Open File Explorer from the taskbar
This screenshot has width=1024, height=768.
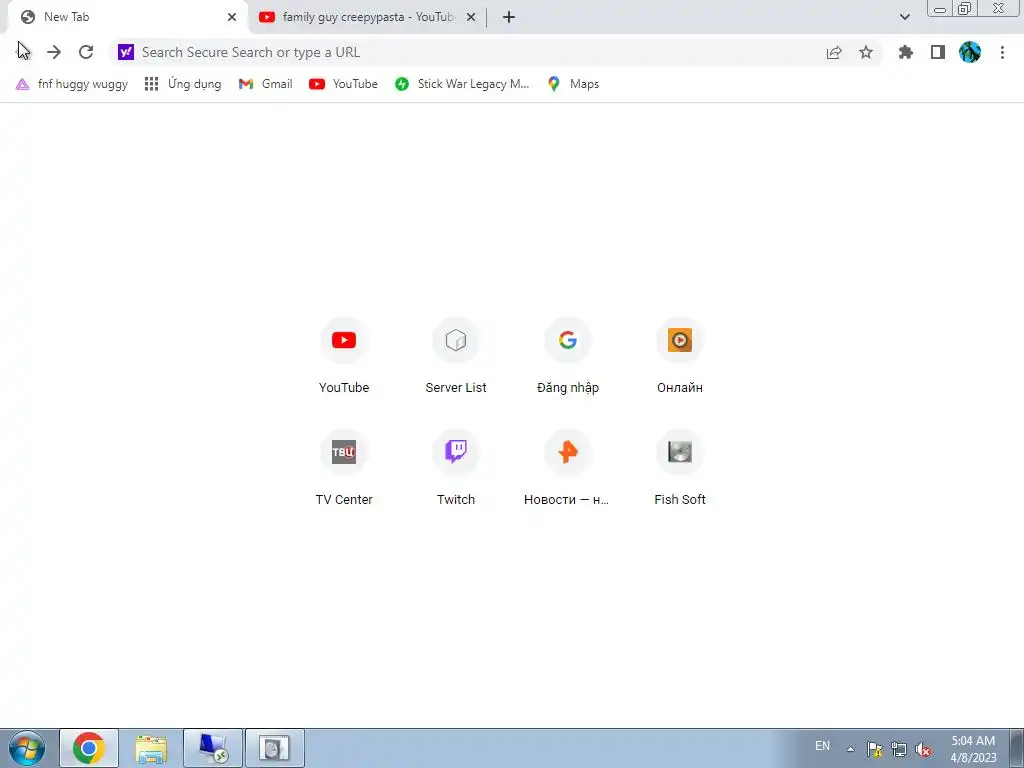point(151,748)
